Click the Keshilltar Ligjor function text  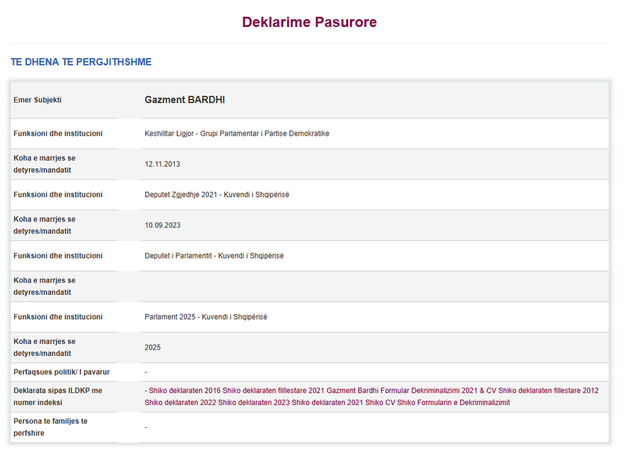point(237,133)
